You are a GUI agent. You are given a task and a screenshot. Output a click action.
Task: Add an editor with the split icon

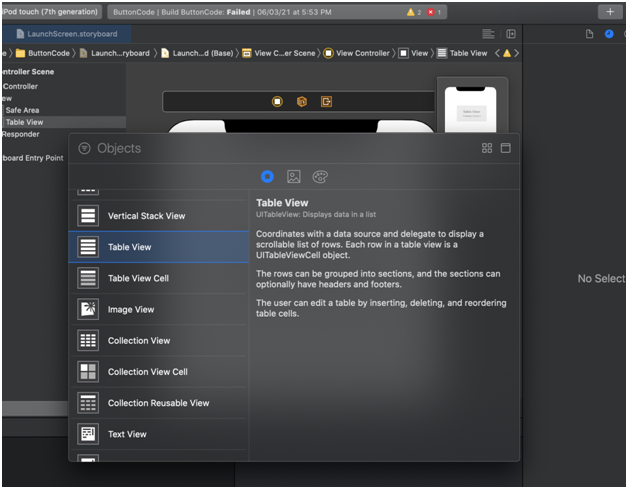pyautogui.click(x=511, y=34)
